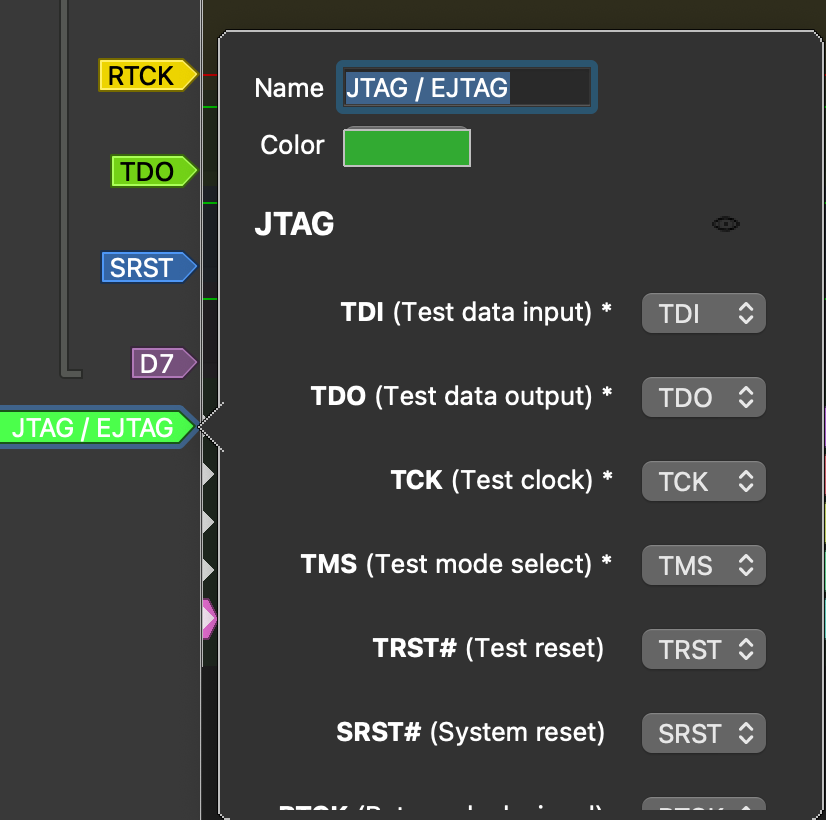Click the 'TRST# (Test reset)' label
Screen dimensions: 826x820
coord(488,648)
